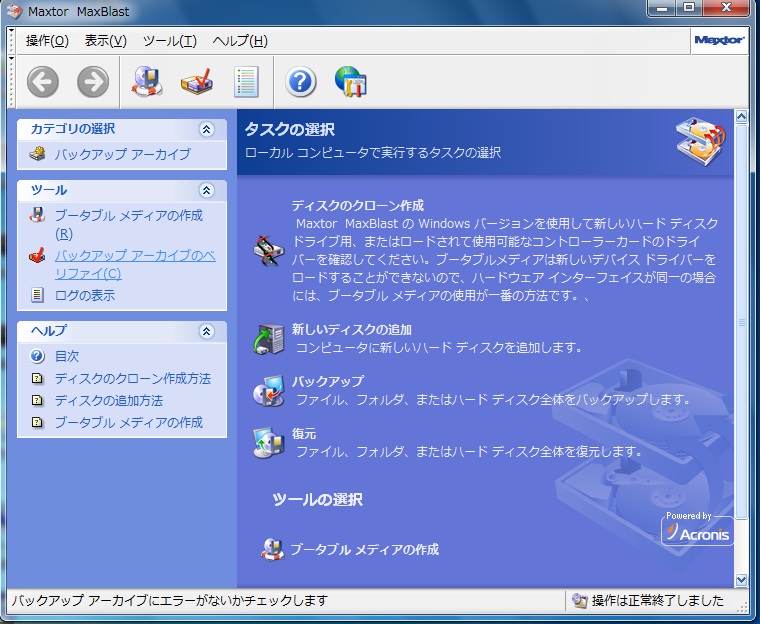The width and height of the screenshot is (760, 624).
Task: Click the Back arrow toolbar button
Action: [43, 82]
